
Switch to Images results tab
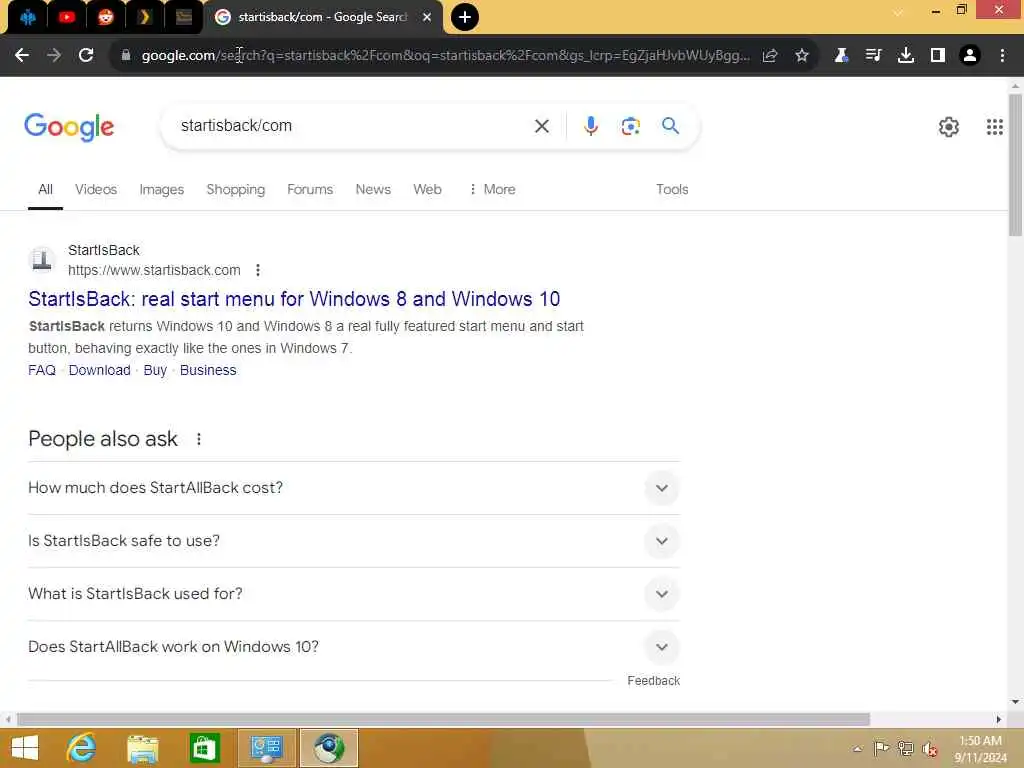[x=161, y=189]
